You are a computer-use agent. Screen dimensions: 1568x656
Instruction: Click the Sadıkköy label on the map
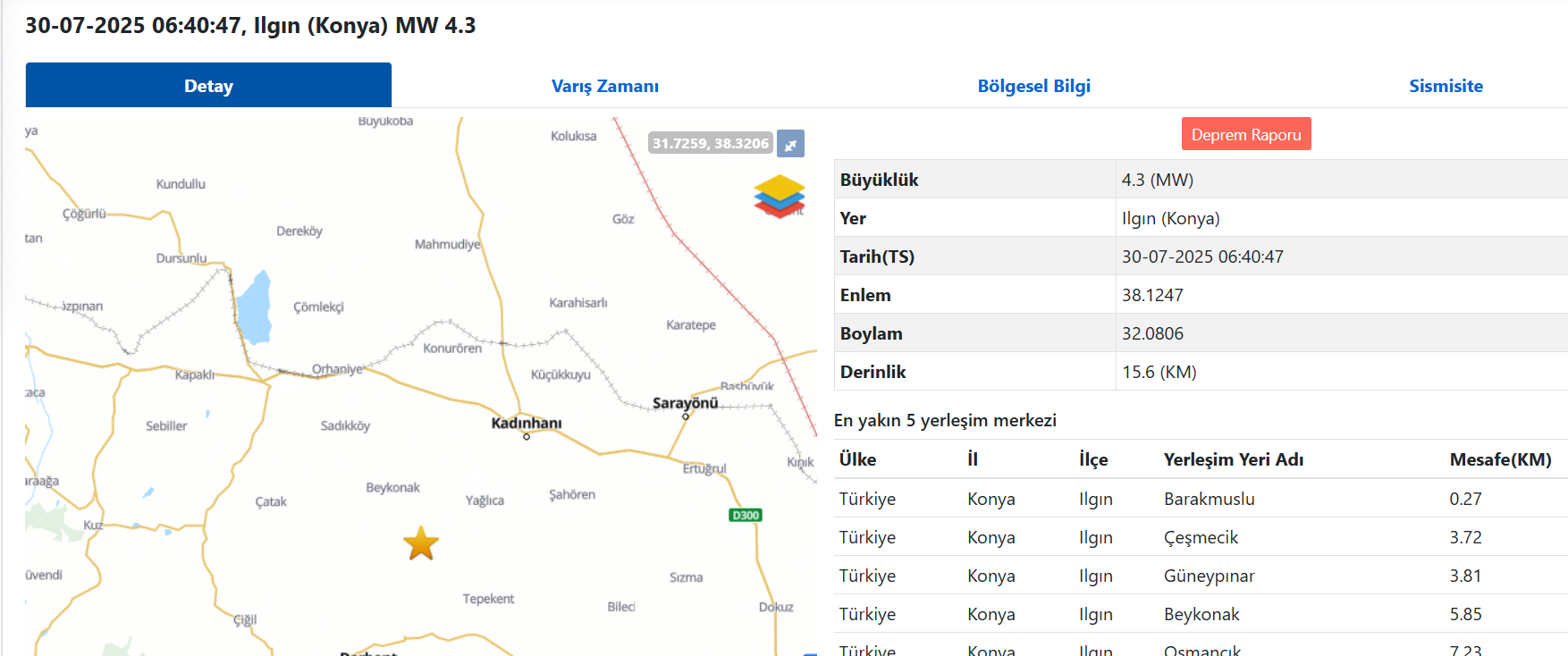point(345,425)
